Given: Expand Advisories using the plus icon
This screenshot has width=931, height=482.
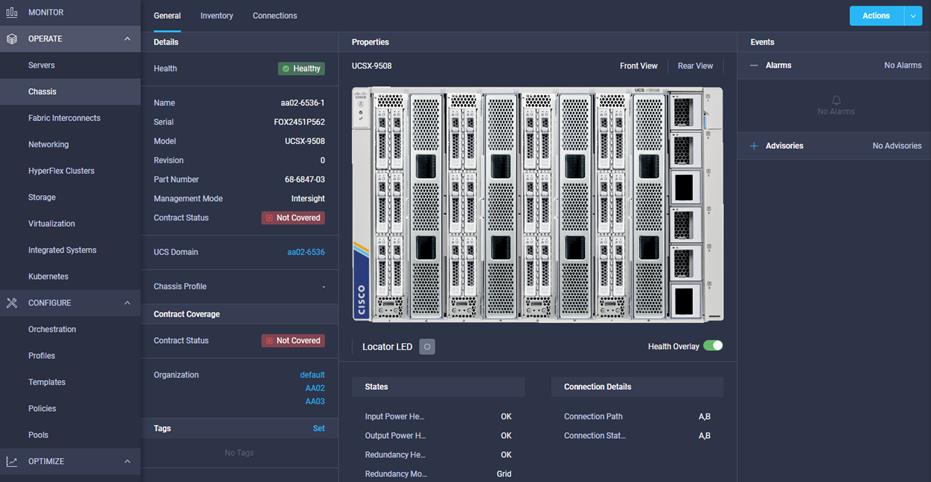Looking at the screenshot, I should [754, 146].
